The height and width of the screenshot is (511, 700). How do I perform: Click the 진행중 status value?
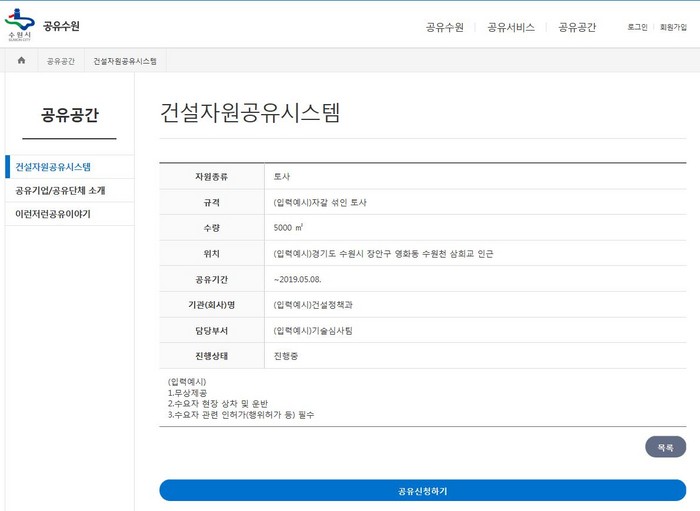[286, 356]
